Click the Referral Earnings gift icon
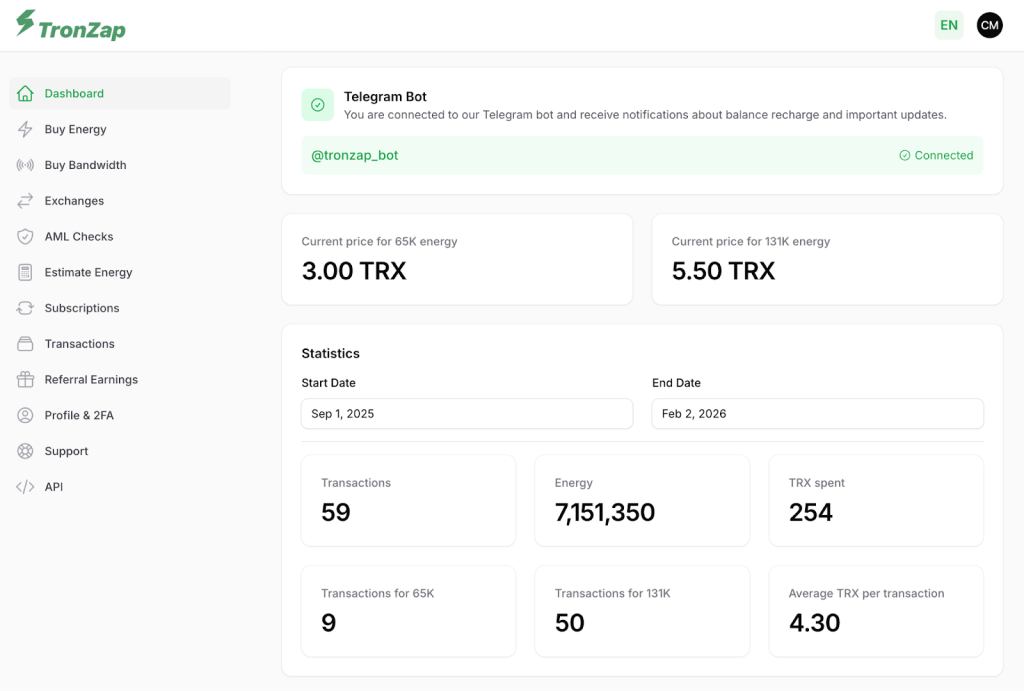The height and width of the screenshot is (691, 1024). (26, 380)
